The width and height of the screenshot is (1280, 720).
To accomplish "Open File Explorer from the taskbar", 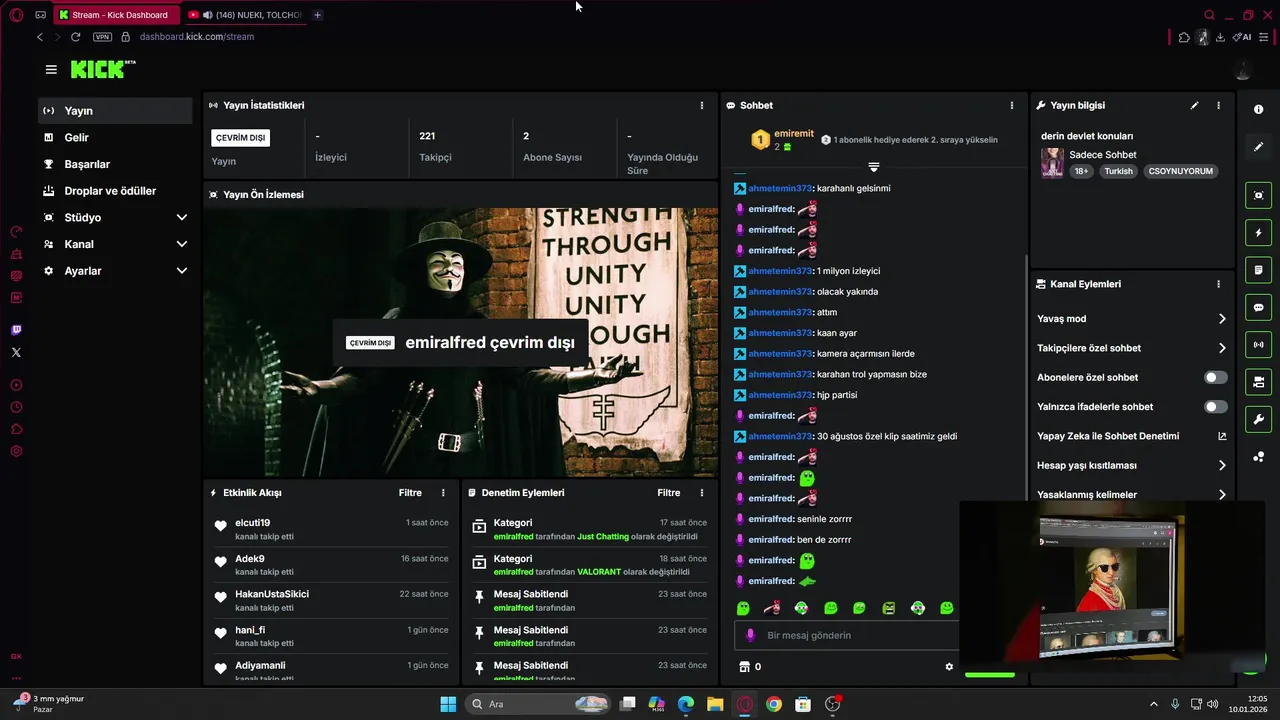I will (x=715, y=704).
